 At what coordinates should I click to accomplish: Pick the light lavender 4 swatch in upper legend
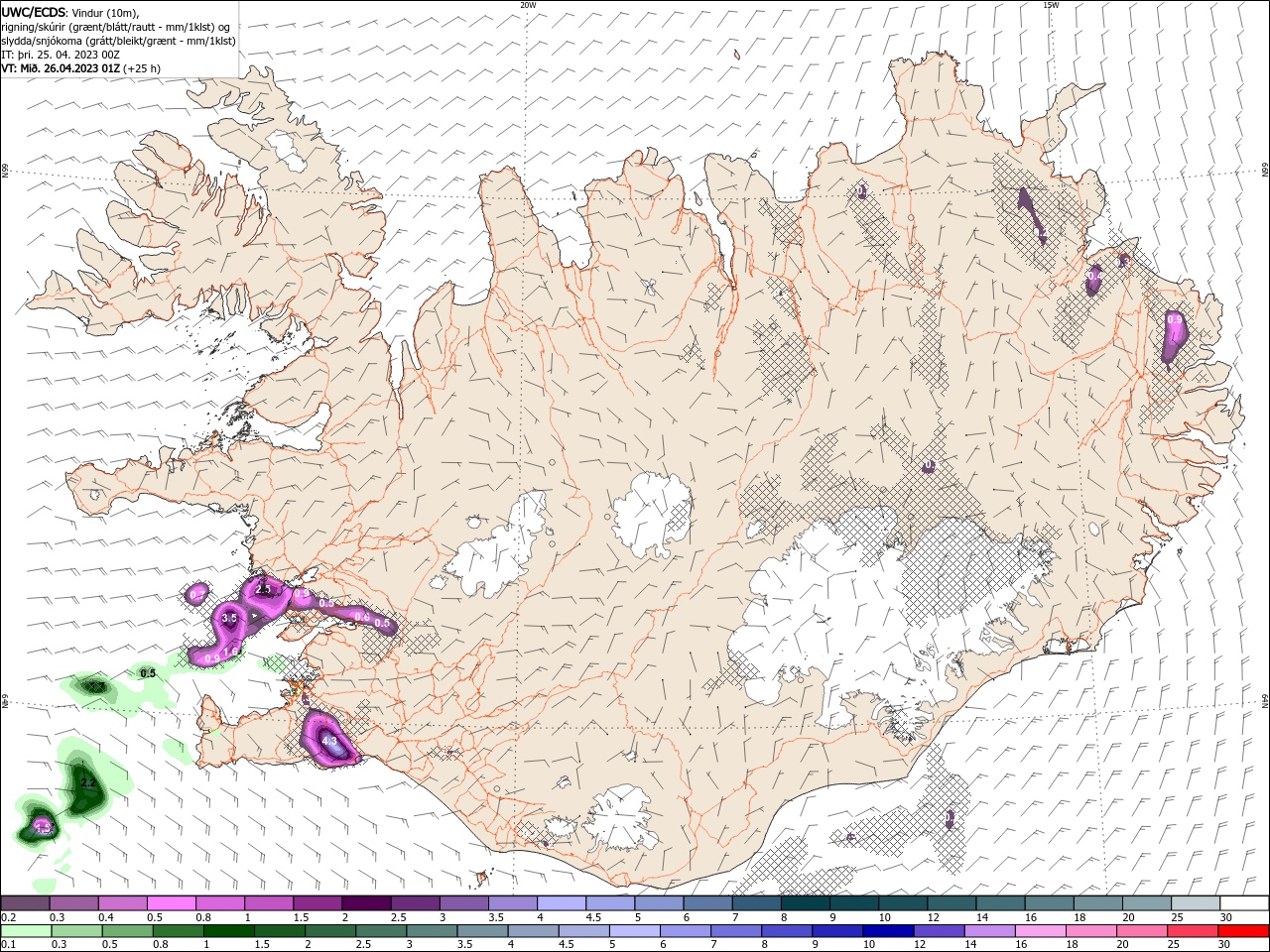[561, 902]
